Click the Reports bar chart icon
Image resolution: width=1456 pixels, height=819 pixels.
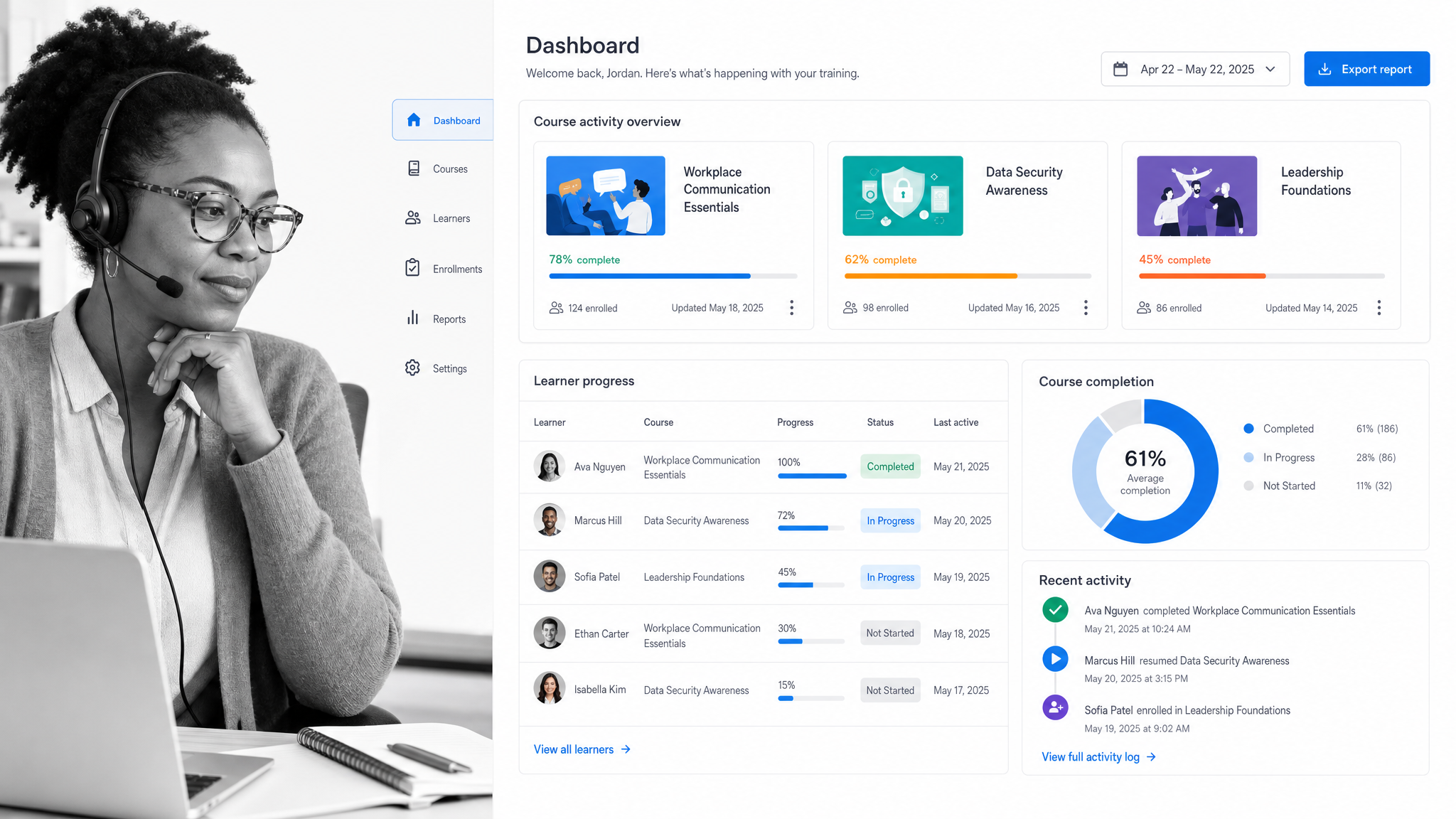pyautogui.click(x=412, y=318)
